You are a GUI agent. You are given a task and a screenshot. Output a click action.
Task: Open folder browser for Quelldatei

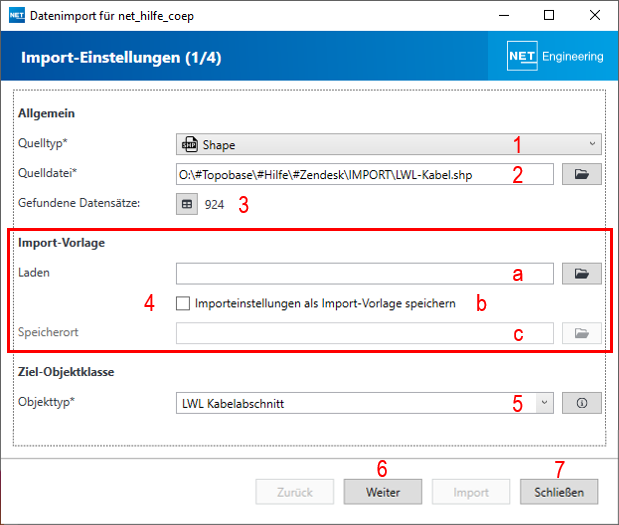[581, 174]
